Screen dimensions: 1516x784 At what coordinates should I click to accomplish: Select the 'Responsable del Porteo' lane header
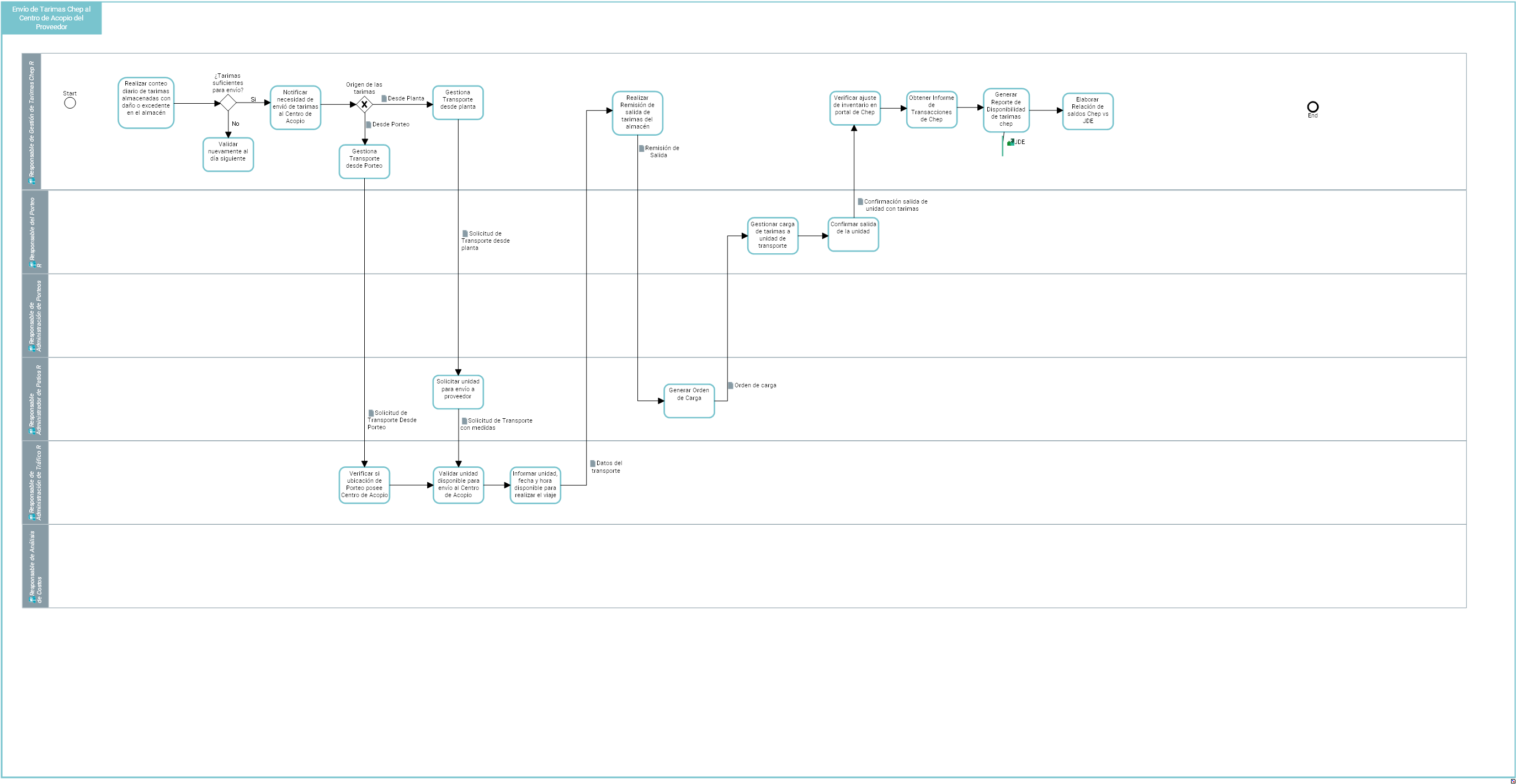tap(35, 232)
